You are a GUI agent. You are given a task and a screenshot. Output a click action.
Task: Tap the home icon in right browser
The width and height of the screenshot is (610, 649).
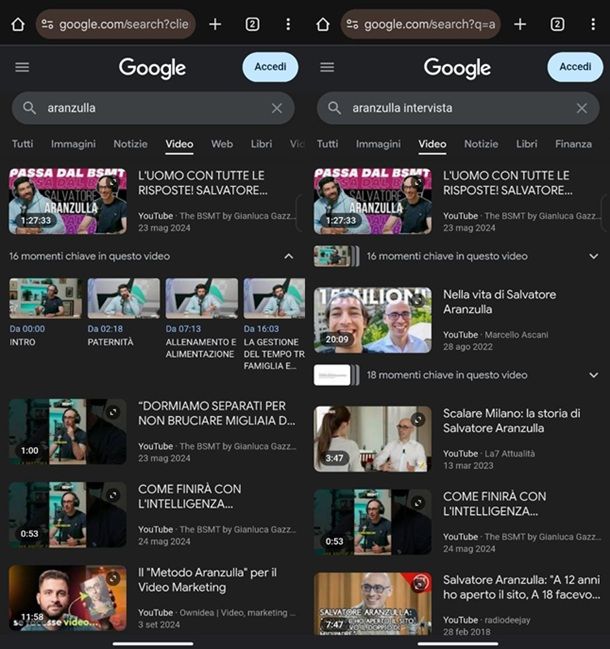click(323, 24)
